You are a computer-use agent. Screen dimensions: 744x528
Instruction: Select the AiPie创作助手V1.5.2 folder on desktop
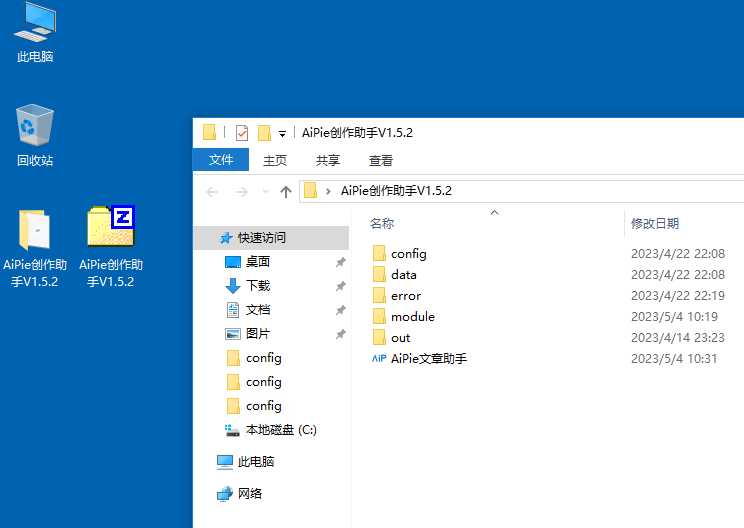[x=35, y=248]
